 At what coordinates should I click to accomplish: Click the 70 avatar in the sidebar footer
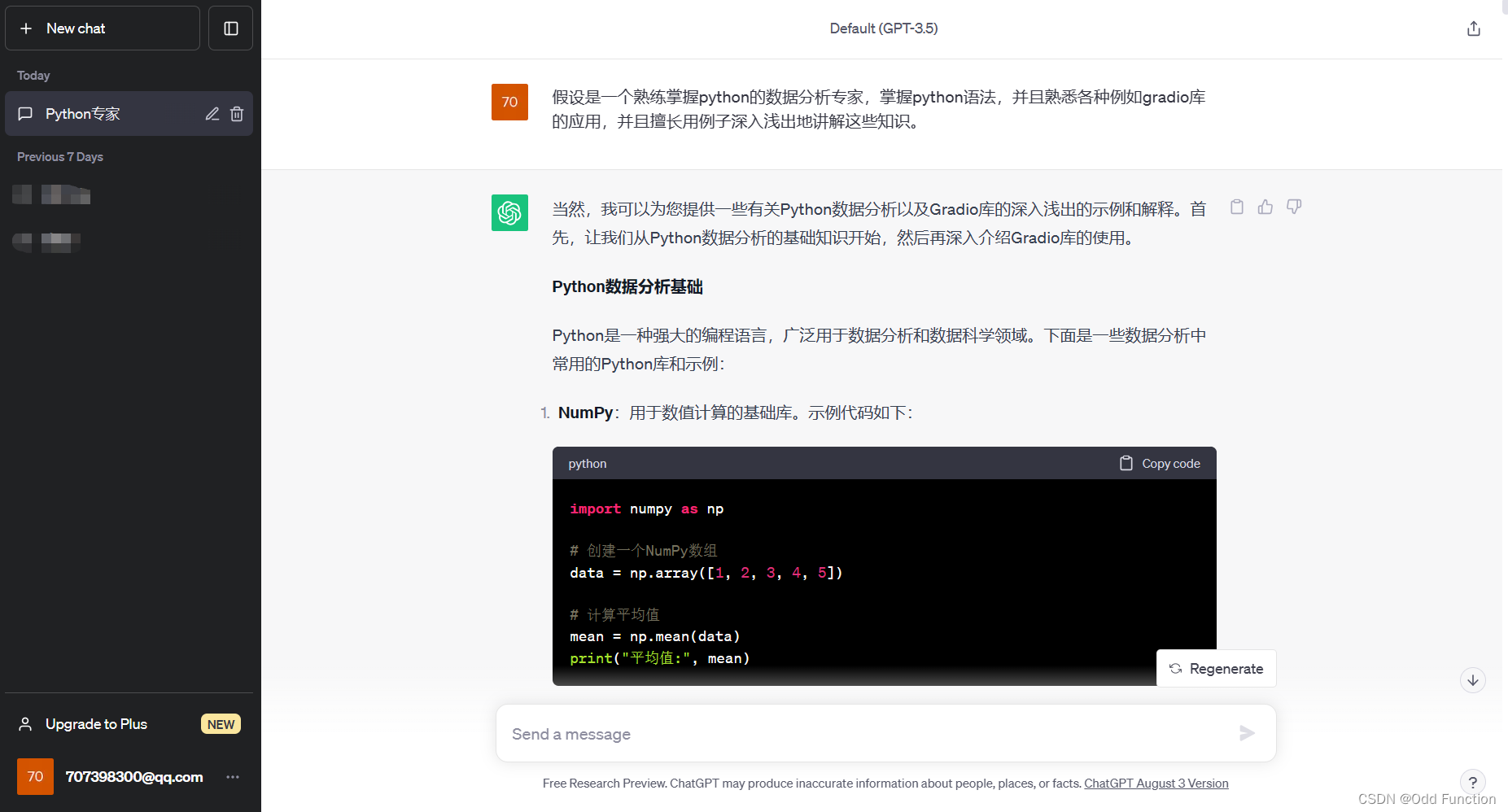[x=35, y=776]
